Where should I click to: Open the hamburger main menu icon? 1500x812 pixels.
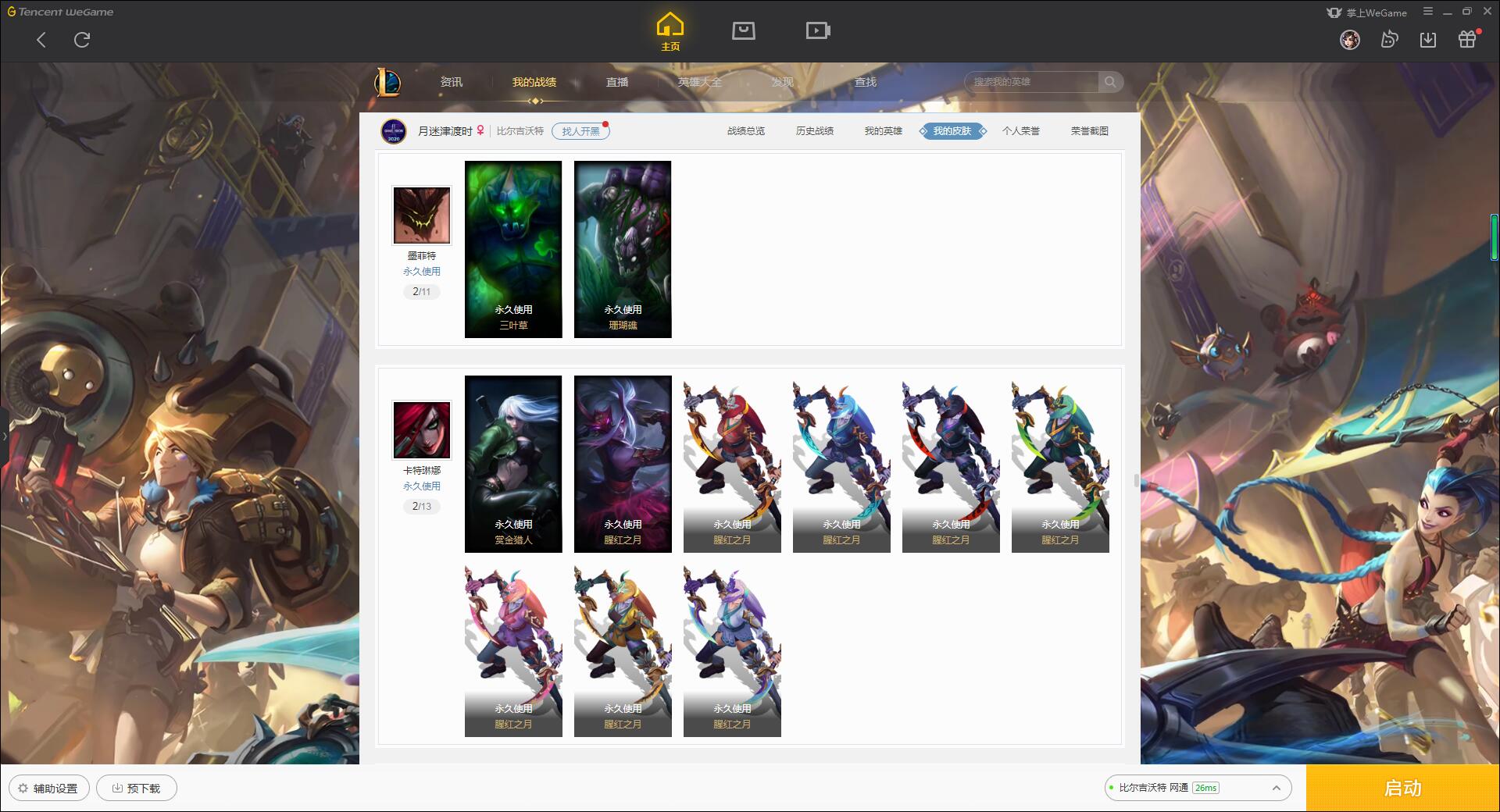point(1428,12)
